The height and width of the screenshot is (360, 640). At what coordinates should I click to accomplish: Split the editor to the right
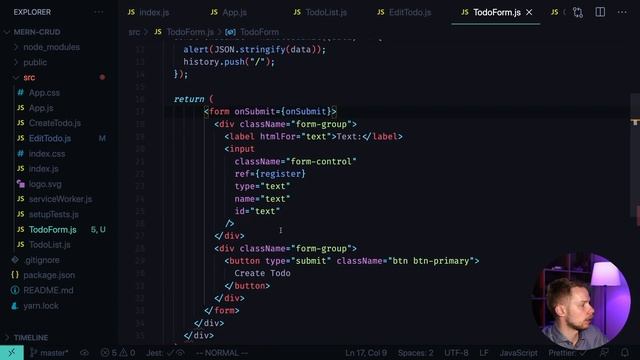(600, 12)
